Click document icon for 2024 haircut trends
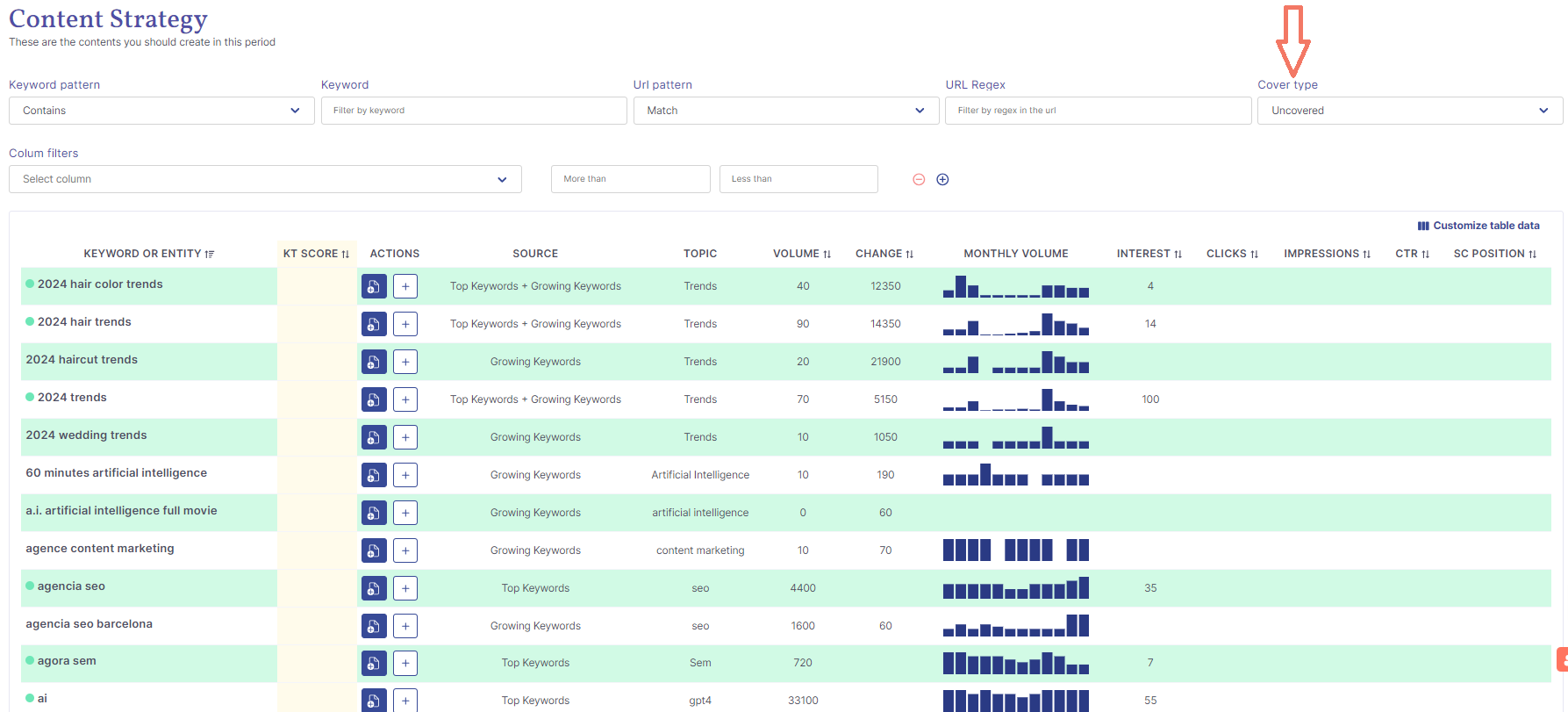Image resolution: width=1568 pixels, height=712 pixels. tap(374, 362)
